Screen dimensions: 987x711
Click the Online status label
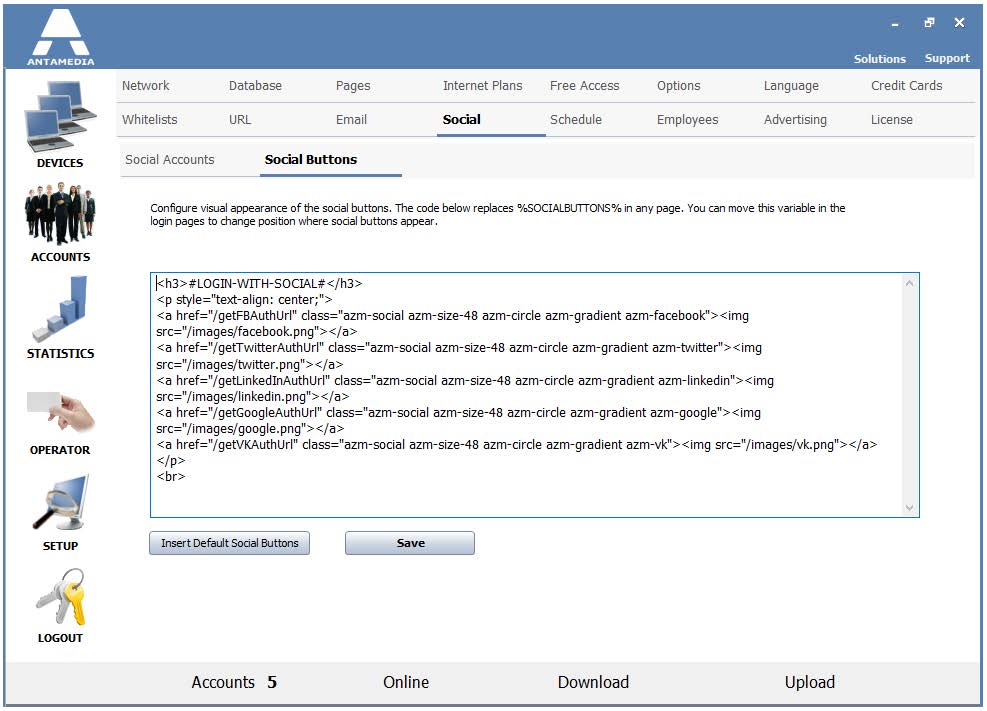coord(406,683)
